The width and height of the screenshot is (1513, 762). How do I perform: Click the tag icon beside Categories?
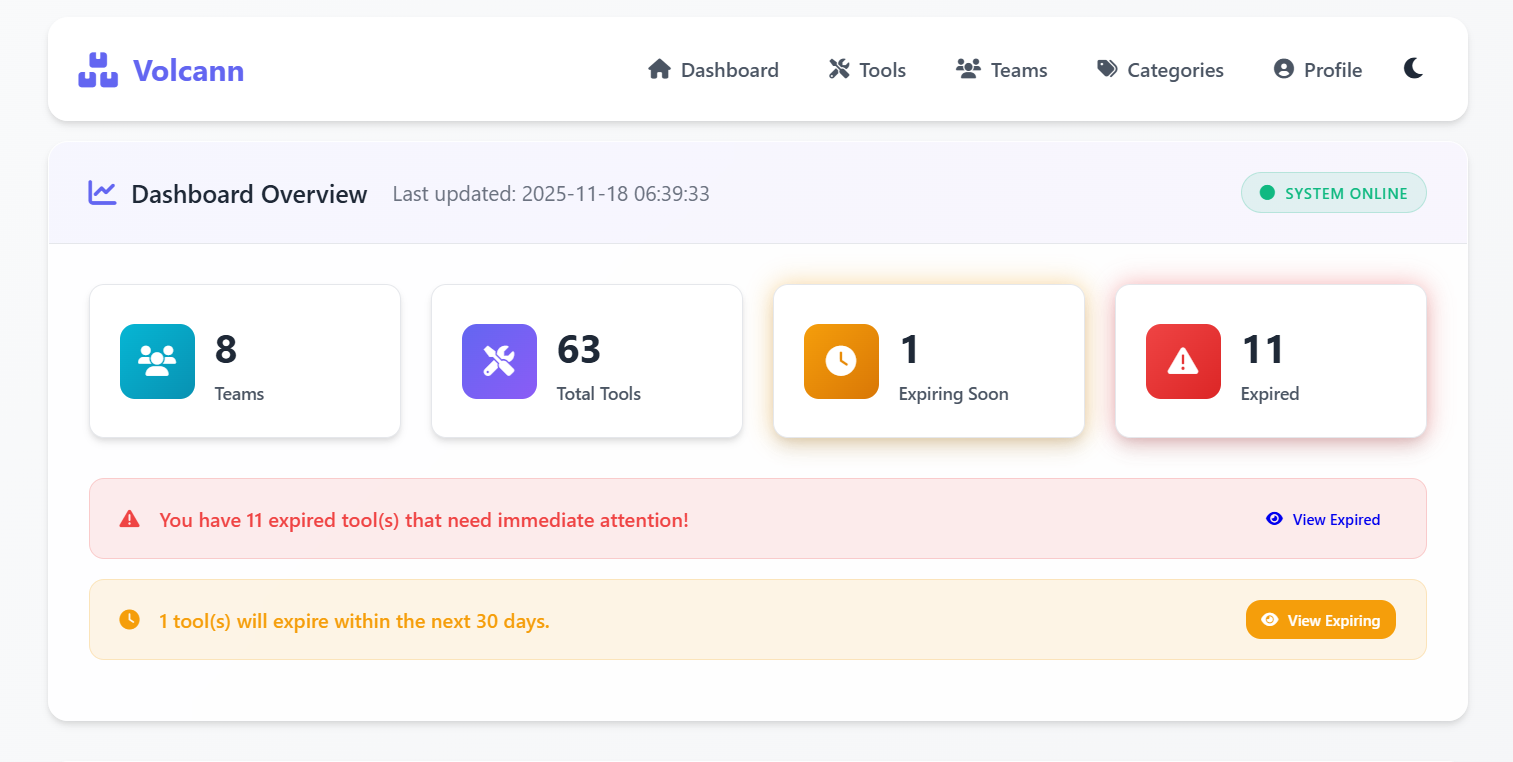point(1106,69)
